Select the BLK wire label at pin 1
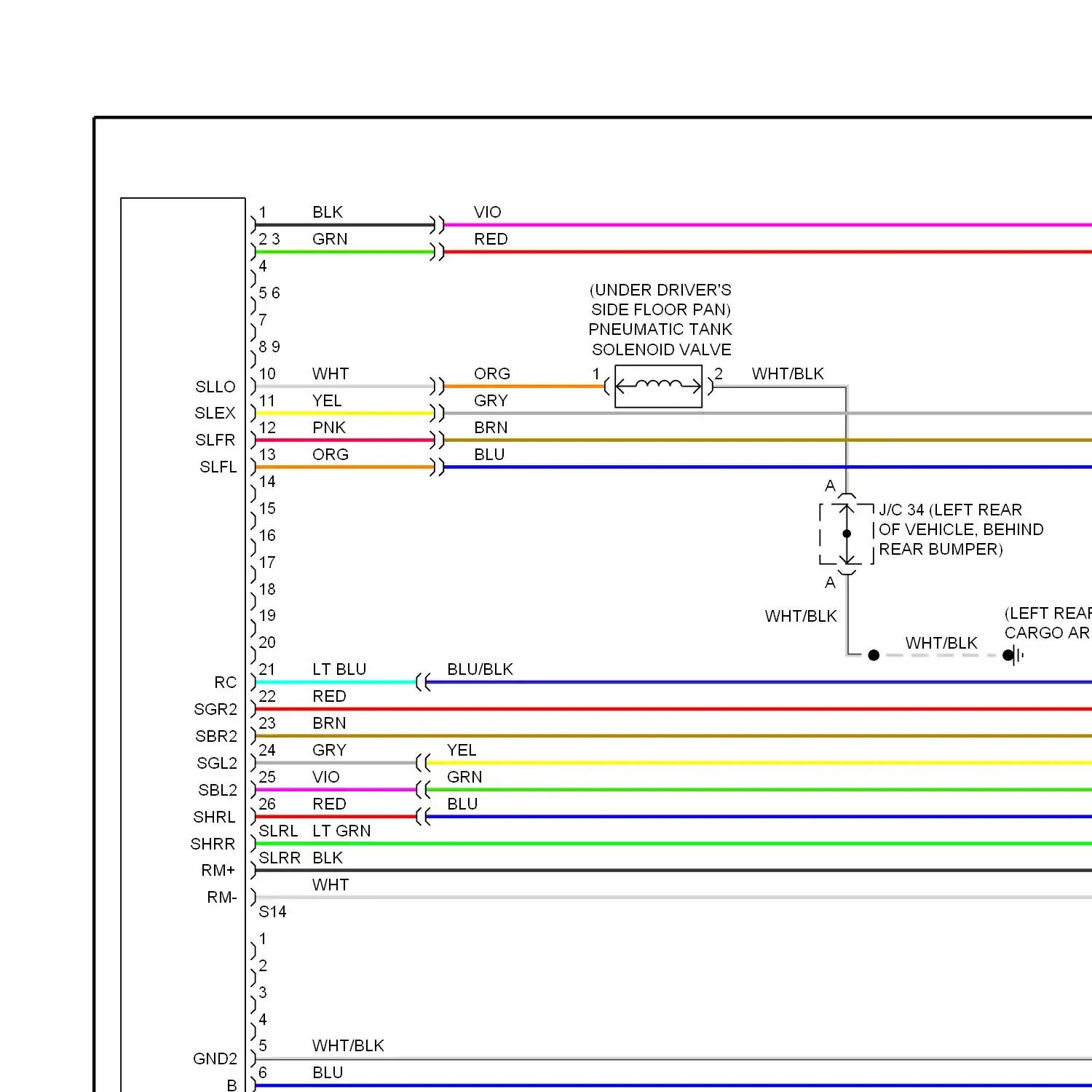This screenshot has width=1092, height=1092. (x=328, y=212)
